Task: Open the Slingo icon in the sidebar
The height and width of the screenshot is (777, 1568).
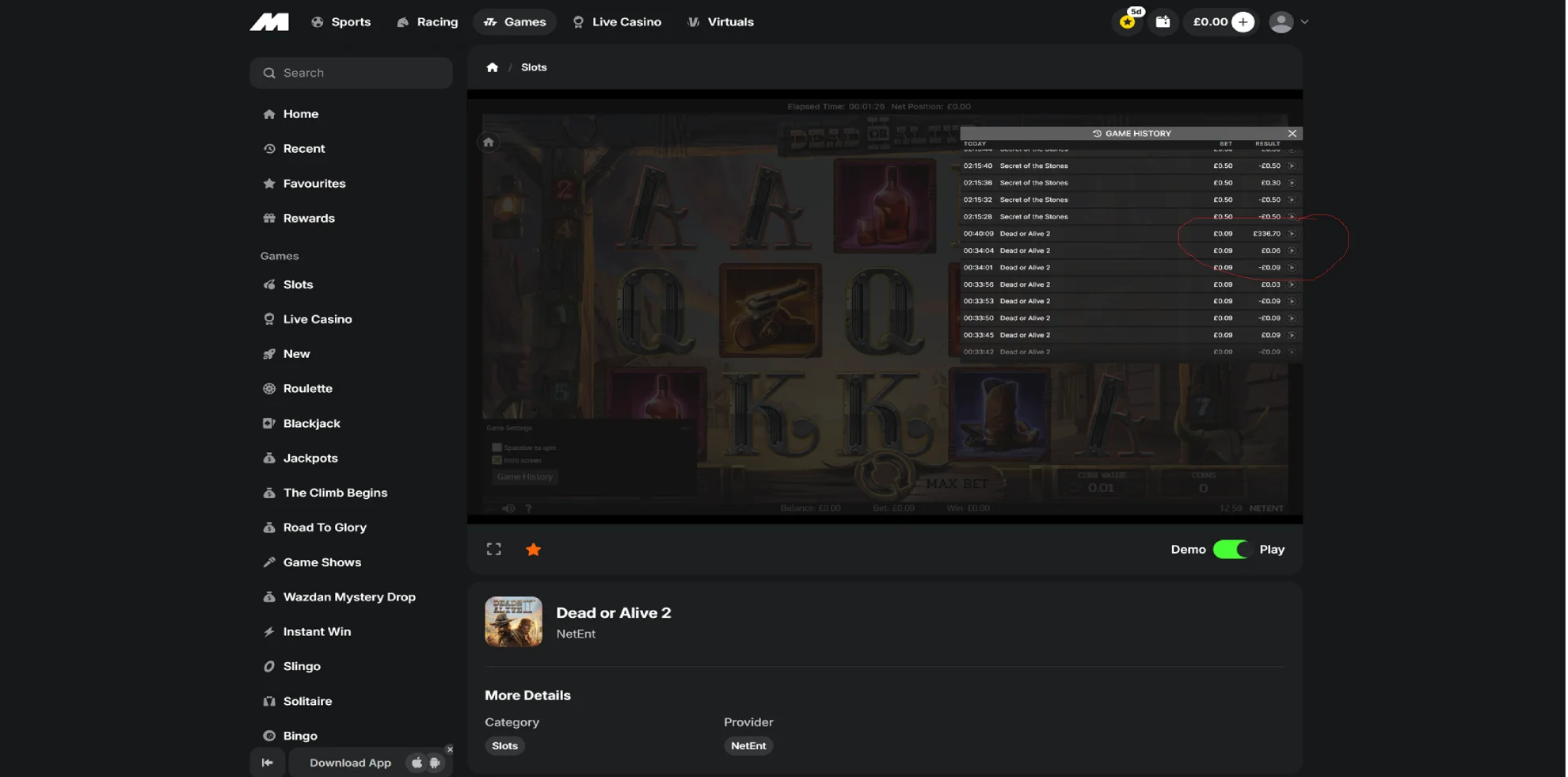Action: coord(269,667)
